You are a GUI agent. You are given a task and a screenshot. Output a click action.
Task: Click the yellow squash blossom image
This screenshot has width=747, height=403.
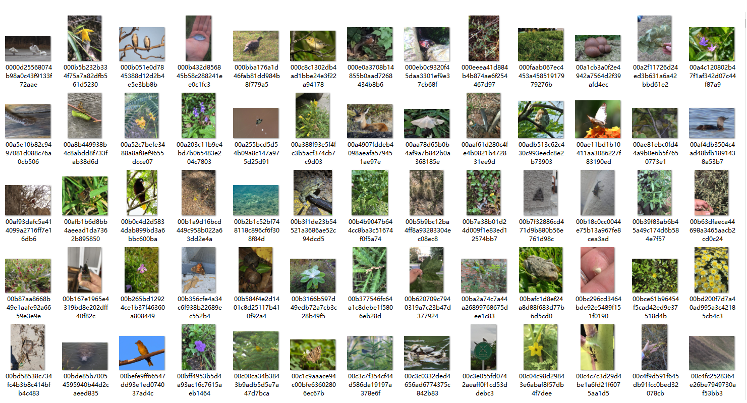541,347
